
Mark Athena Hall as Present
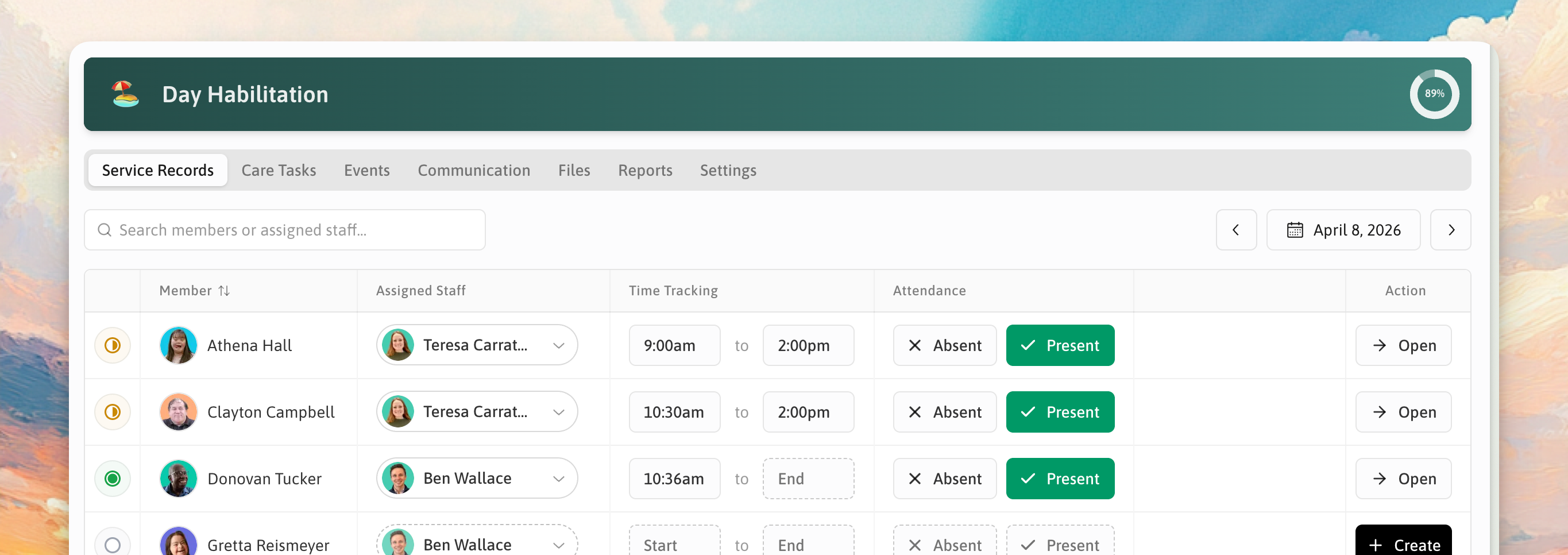point(1060,346)
